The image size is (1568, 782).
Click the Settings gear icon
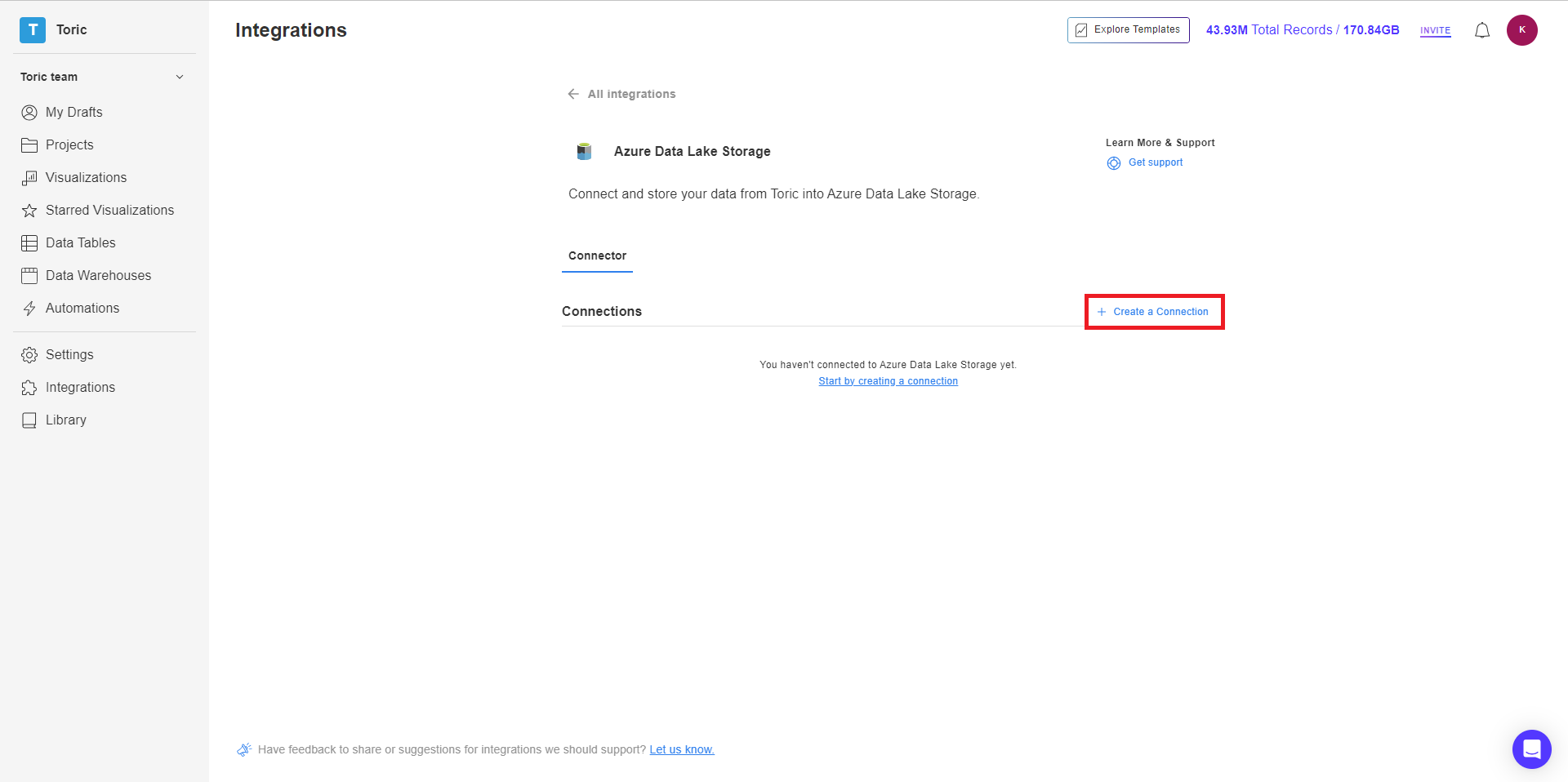coord(29,355)
